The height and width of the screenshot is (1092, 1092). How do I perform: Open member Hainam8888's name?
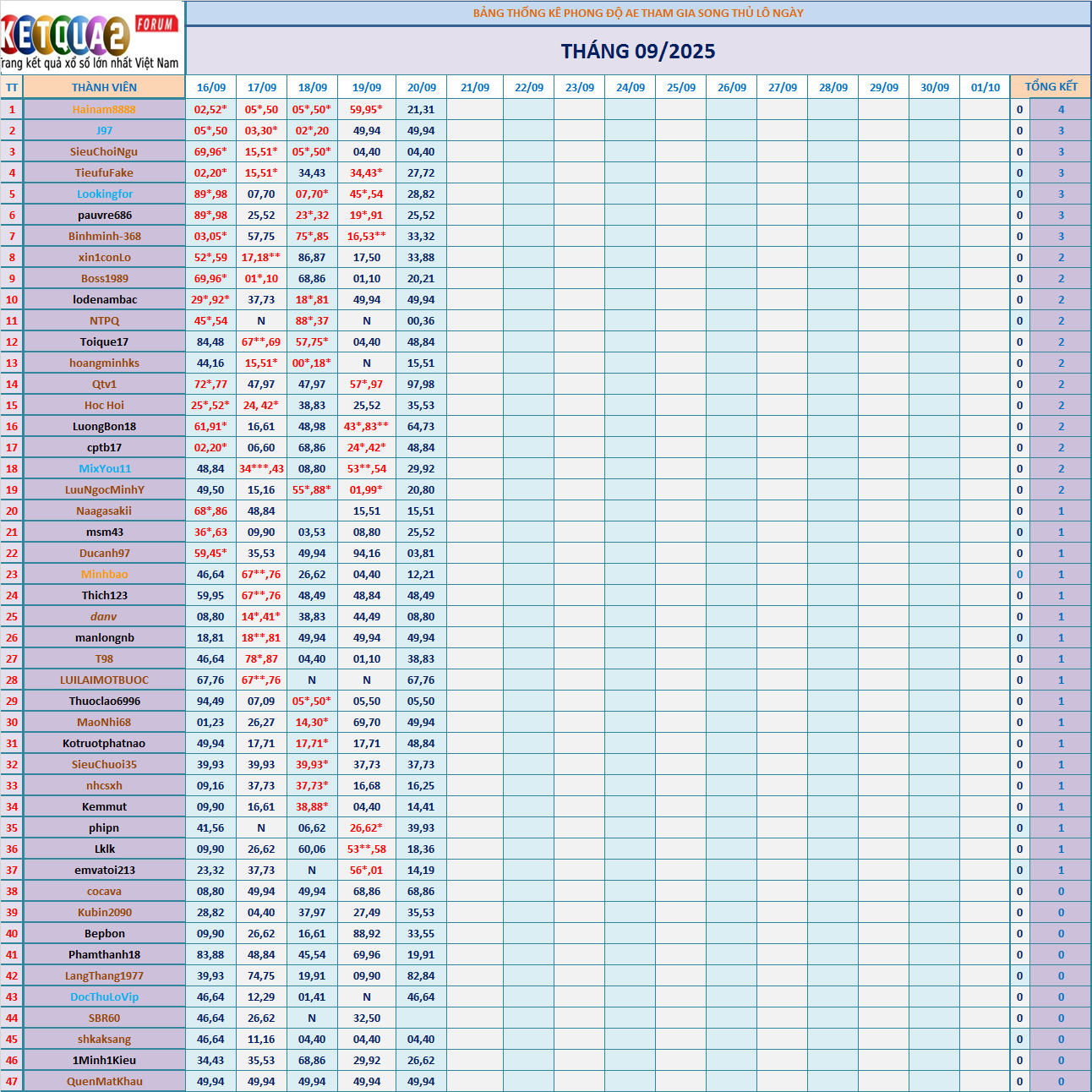tap(104, 109)
